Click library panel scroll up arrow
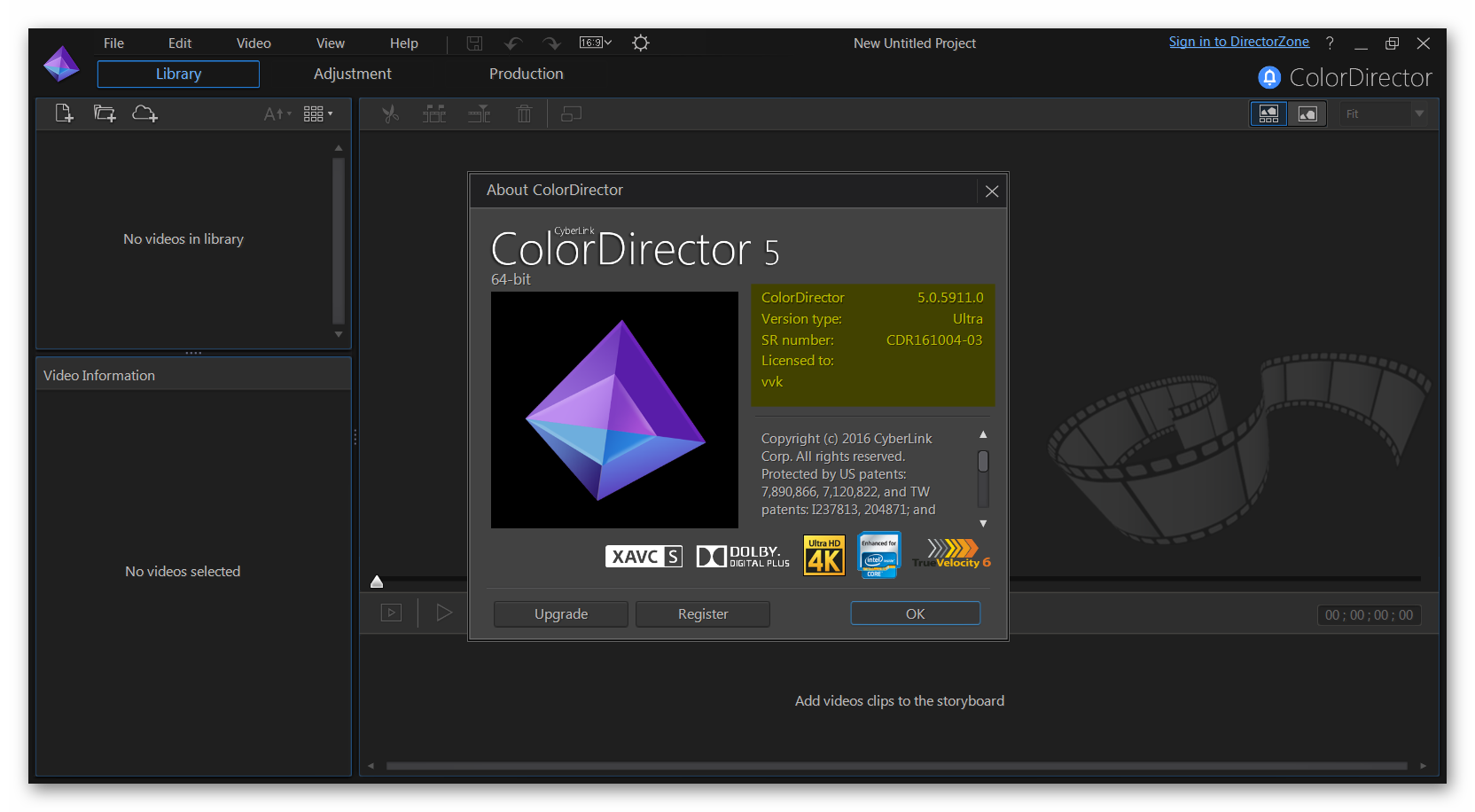This screenshot has width=1475, height=812. pyautogui.click(x=338, y=148)
